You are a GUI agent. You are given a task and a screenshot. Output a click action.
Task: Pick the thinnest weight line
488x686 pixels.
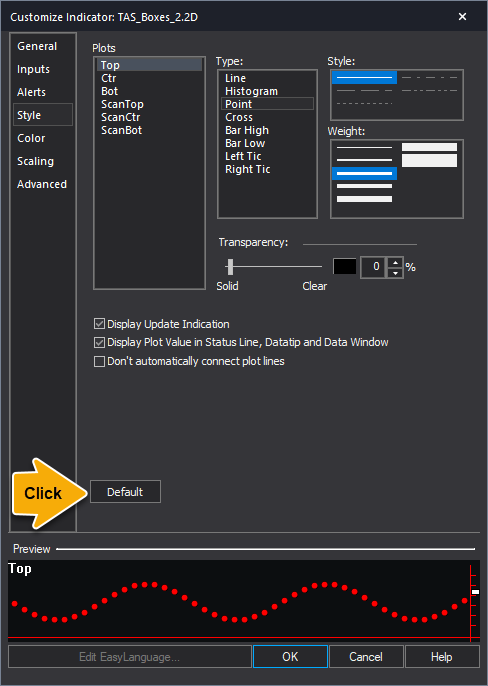click(x=364, y=147)
